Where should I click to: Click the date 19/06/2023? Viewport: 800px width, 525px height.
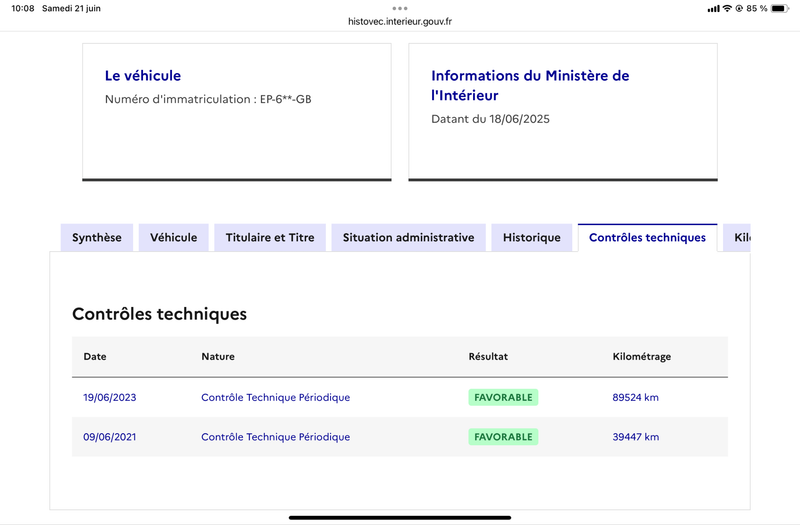(x=110, y=397)
